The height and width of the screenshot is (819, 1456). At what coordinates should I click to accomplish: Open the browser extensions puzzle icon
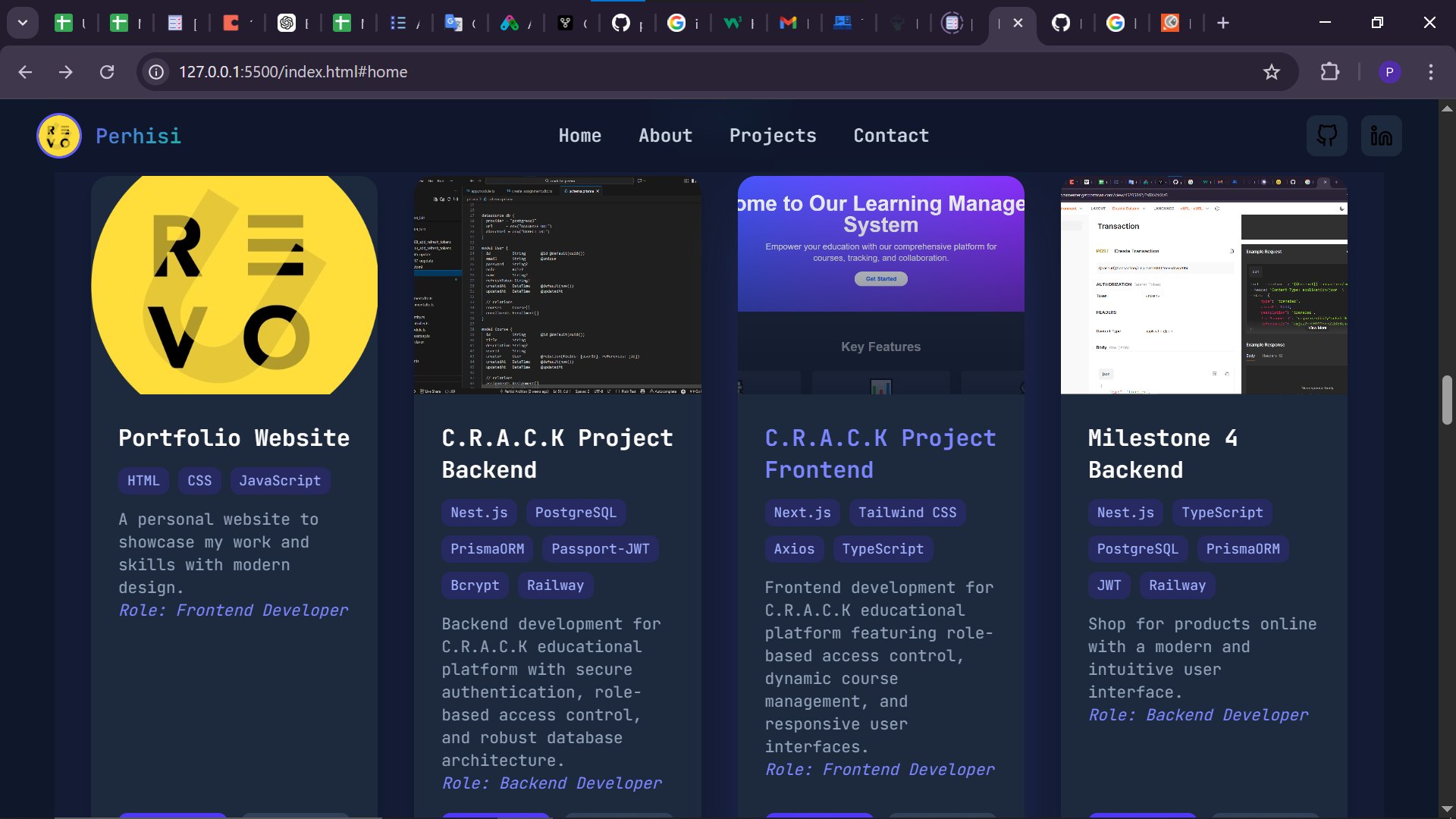[1329, 72]
